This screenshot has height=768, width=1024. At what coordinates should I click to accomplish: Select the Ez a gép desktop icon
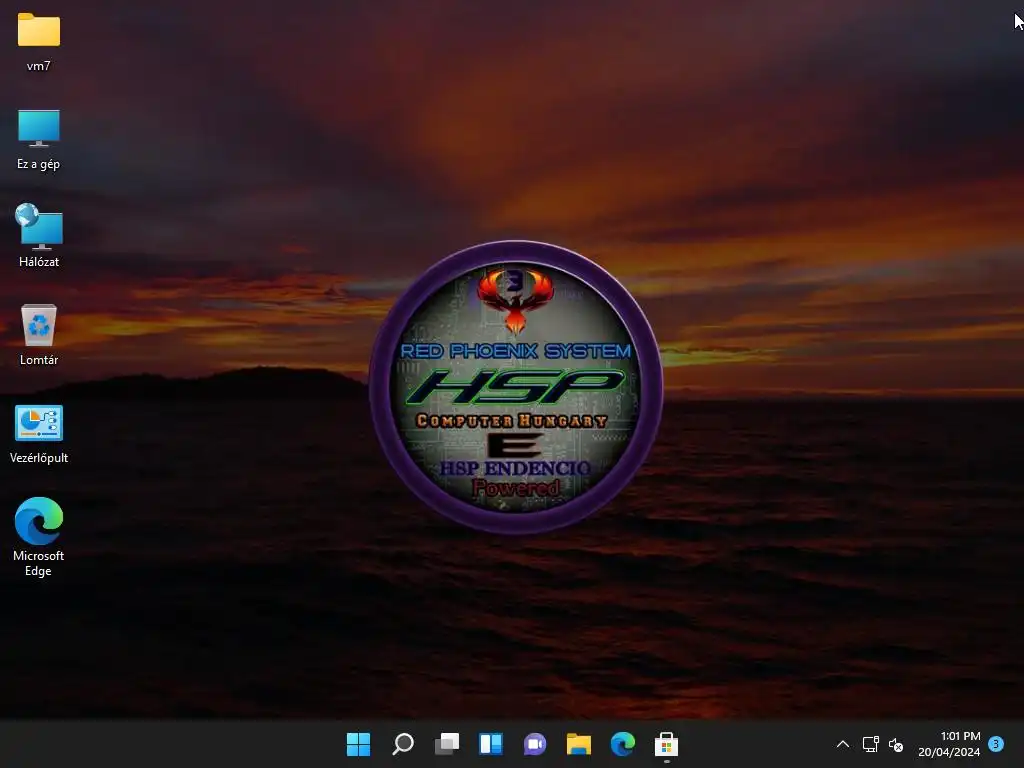coord(39,139)
